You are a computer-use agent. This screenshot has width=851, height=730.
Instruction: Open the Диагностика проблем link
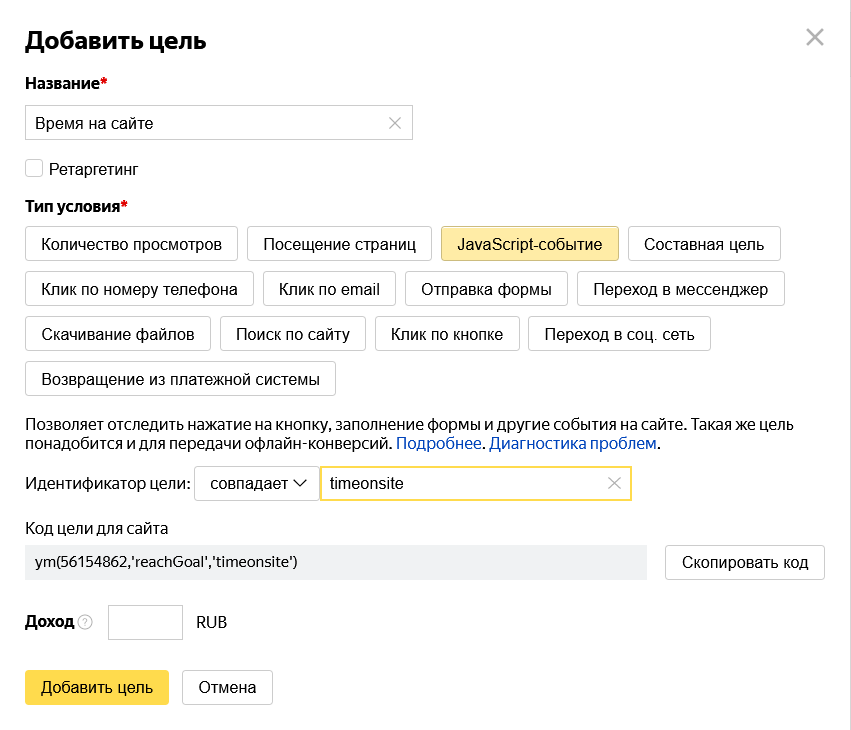[x=572, y=443]
